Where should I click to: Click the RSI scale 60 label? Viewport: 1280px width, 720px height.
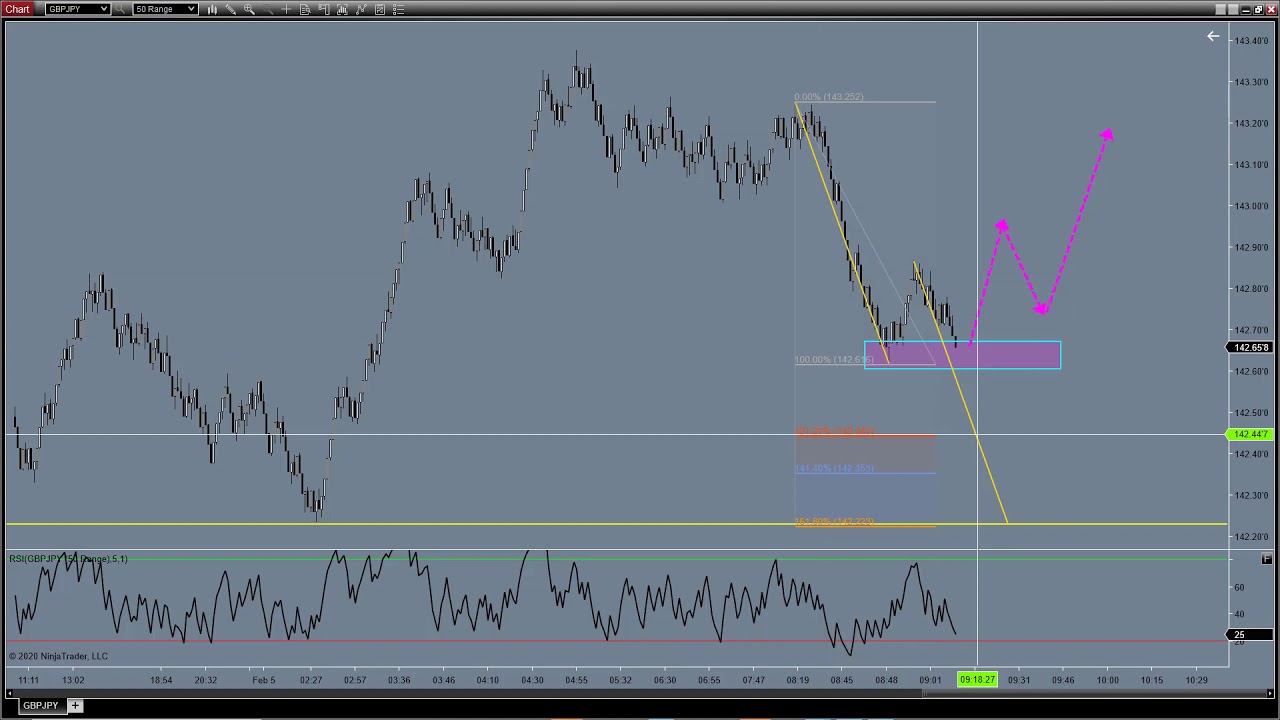[1240, 587]
